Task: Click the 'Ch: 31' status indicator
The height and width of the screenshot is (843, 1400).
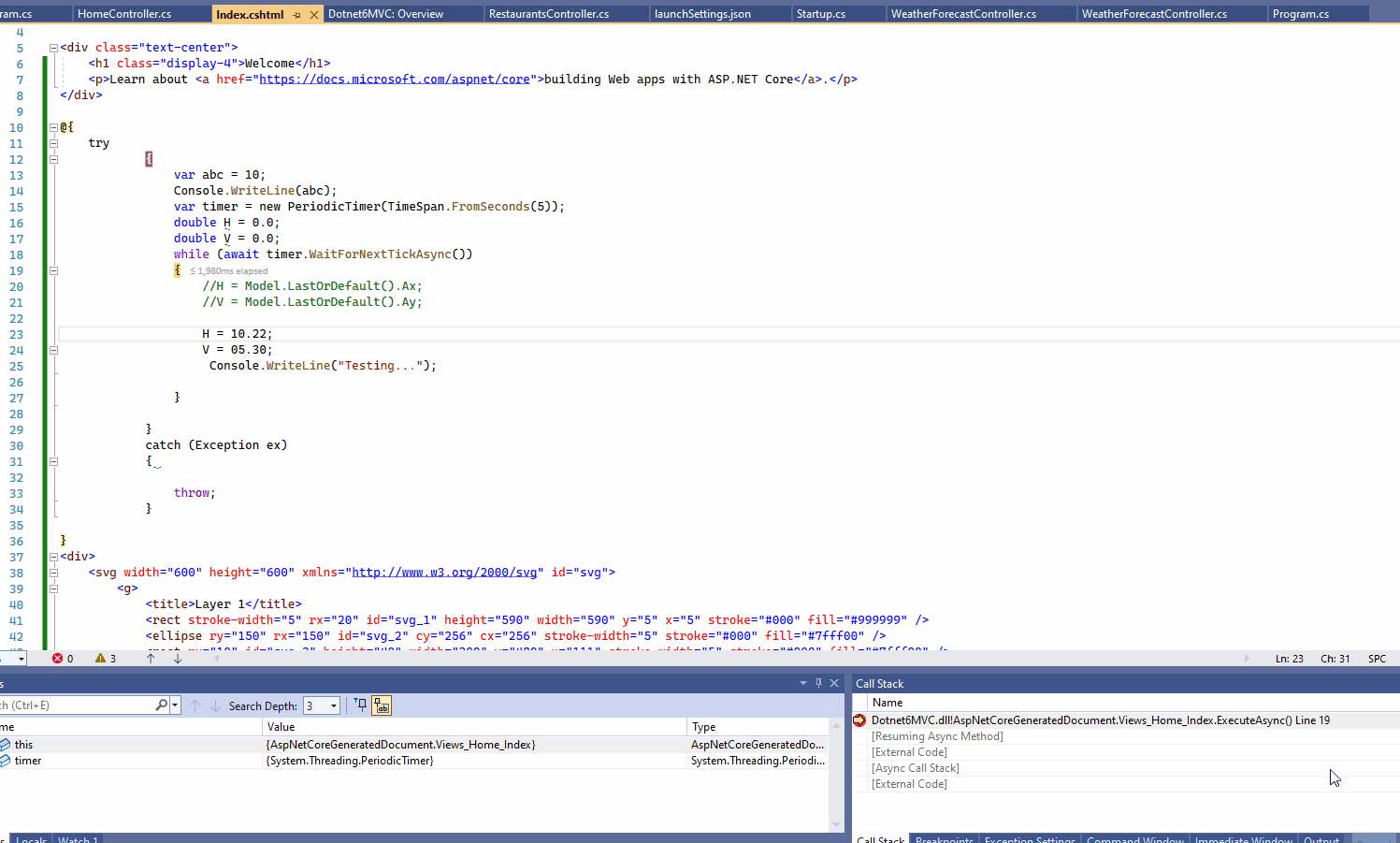Action: click(x=1335, y=659)
